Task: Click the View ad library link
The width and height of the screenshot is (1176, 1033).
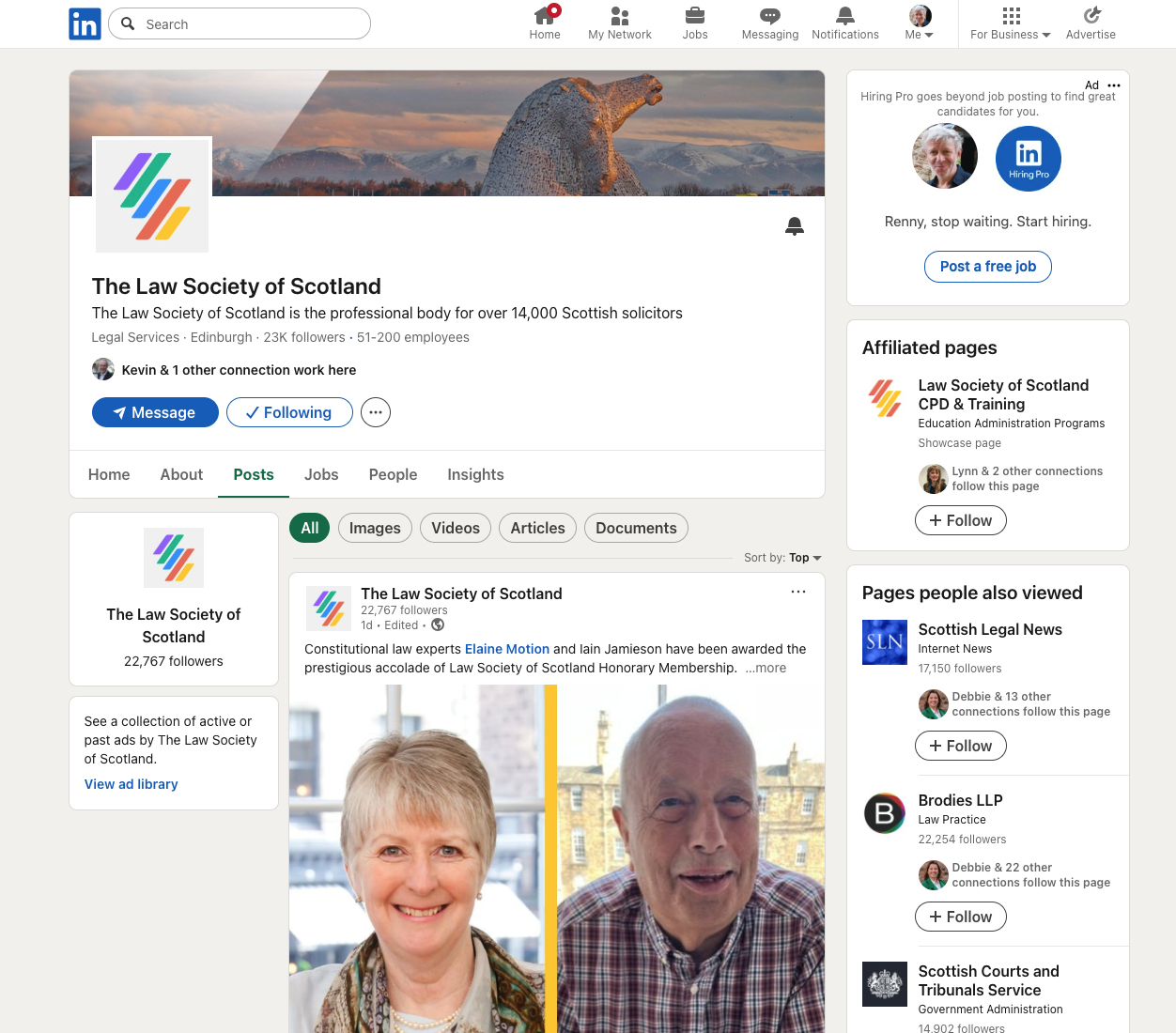Action: 132,784
